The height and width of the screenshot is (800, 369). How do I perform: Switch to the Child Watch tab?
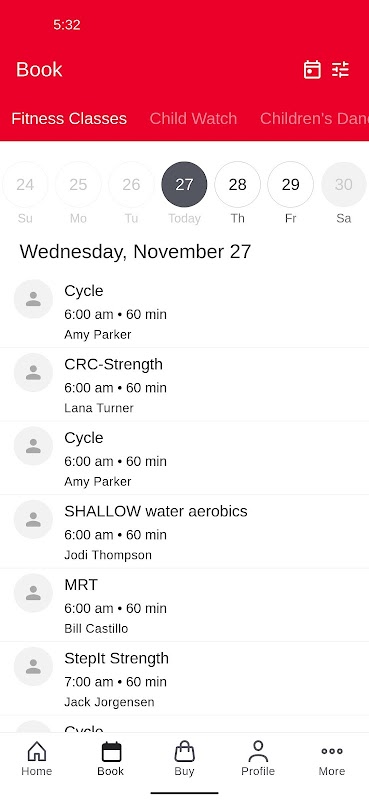(193, 118)
